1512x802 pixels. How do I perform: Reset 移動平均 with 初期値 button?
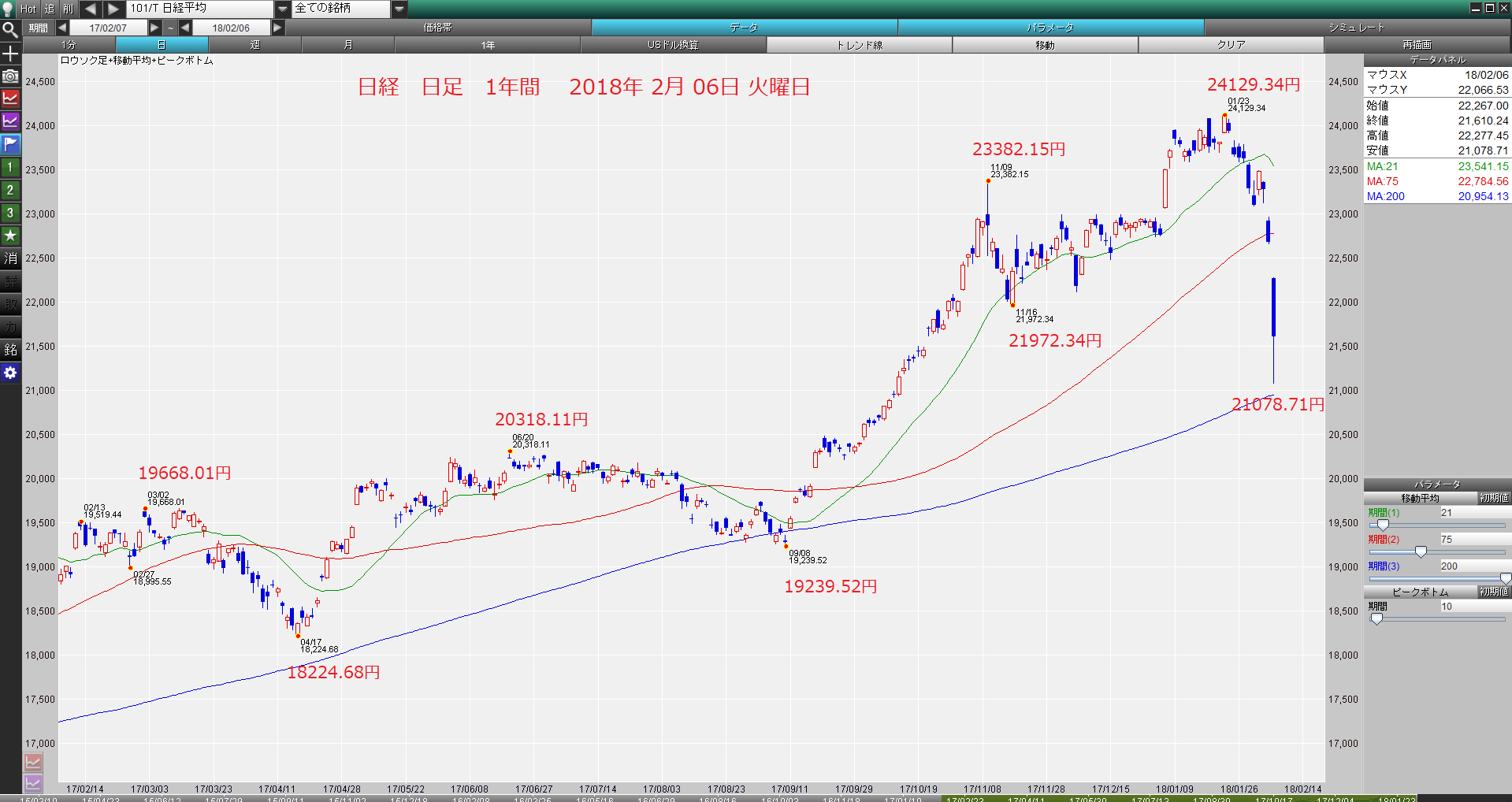1493,498
